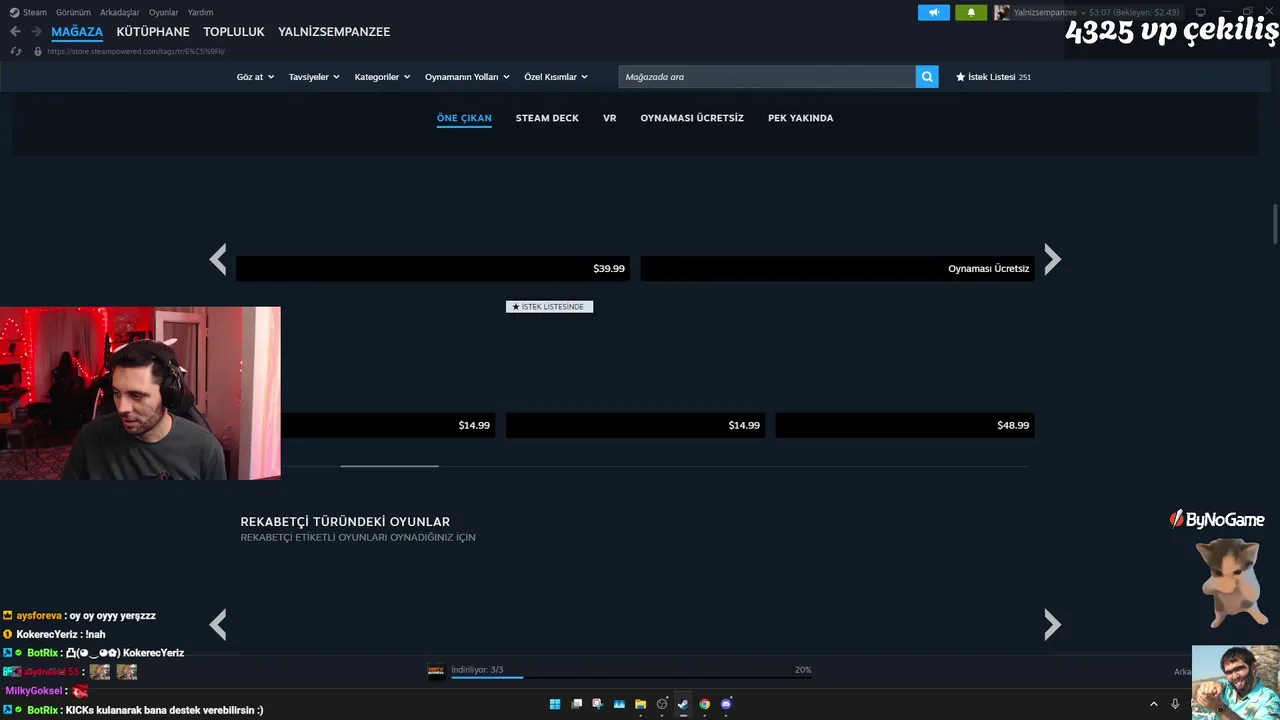
Task: Select the PEK YAKINDA tab
Action: point(800,118)
